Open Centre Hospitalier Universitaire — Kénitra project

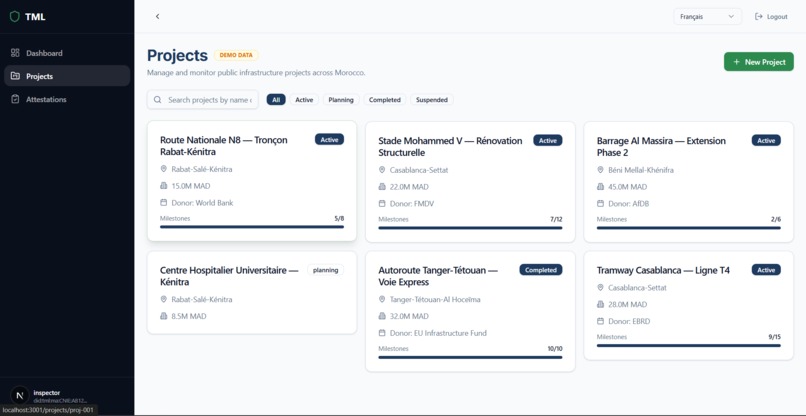[x=252, y=293]
